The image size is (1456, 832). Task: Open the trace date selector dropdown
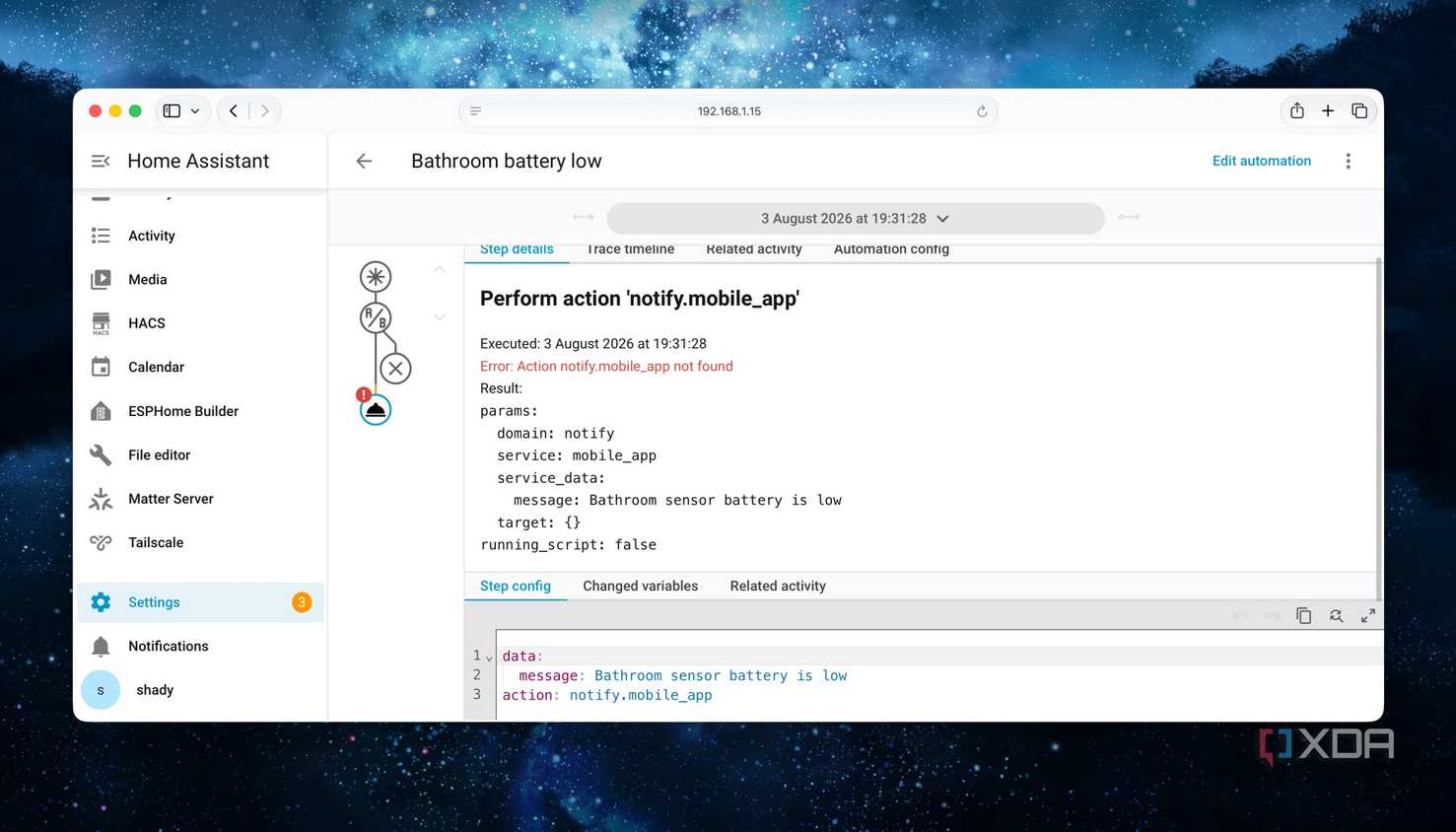coord(855,218)
